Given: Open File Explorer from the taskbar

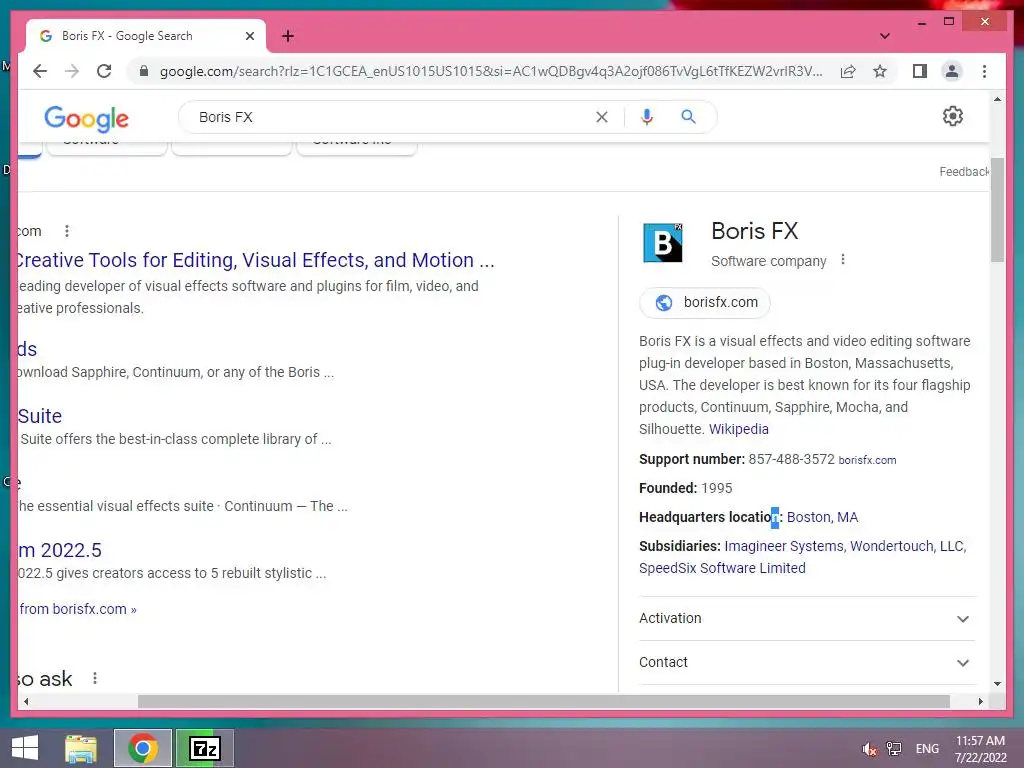Looking at the screenshot, I should pos(81,748).
